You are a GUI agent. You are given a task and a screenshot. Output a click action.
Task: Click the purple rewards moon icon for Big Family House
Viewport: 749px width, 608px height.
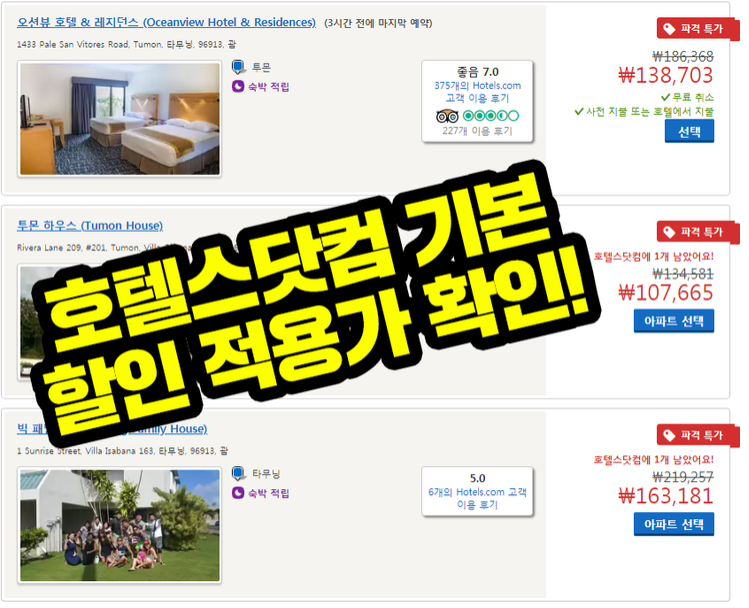click(238, 493)
